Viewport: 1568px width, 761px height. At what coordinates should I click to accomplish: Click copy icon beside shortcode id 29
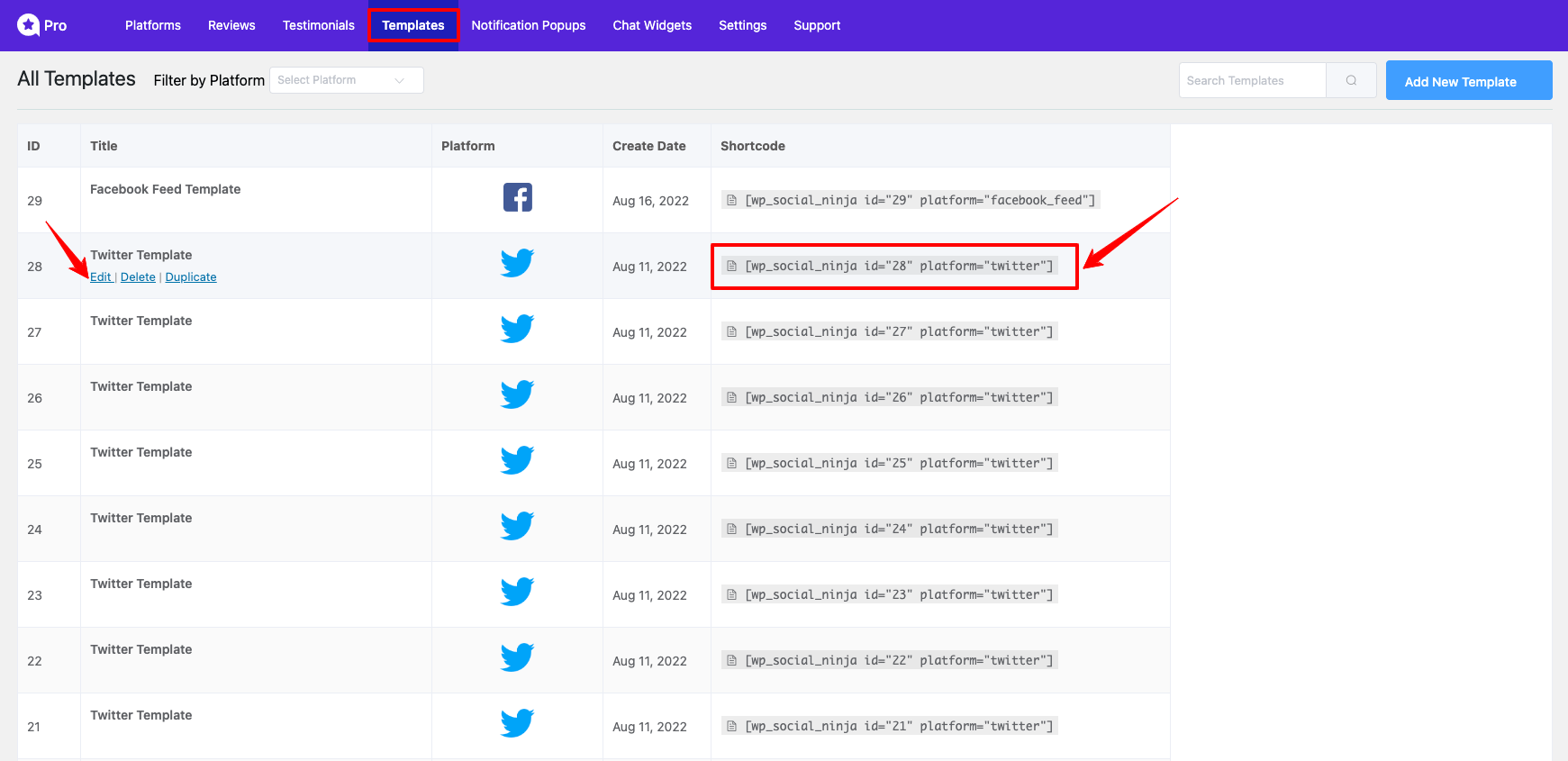[732, 201]
